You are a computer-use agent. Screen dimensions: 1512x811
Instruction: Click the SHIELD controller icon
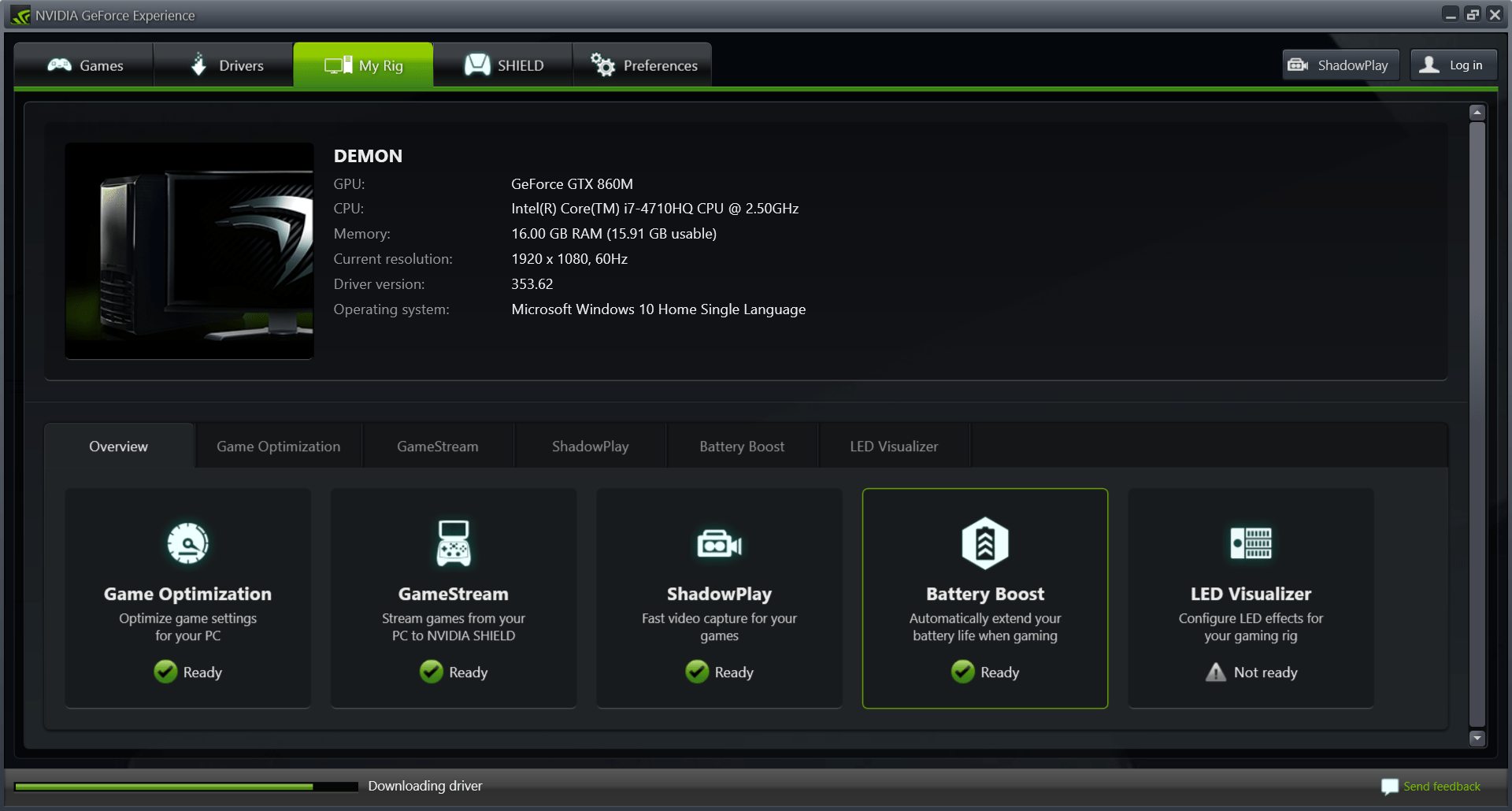[477, 65]
